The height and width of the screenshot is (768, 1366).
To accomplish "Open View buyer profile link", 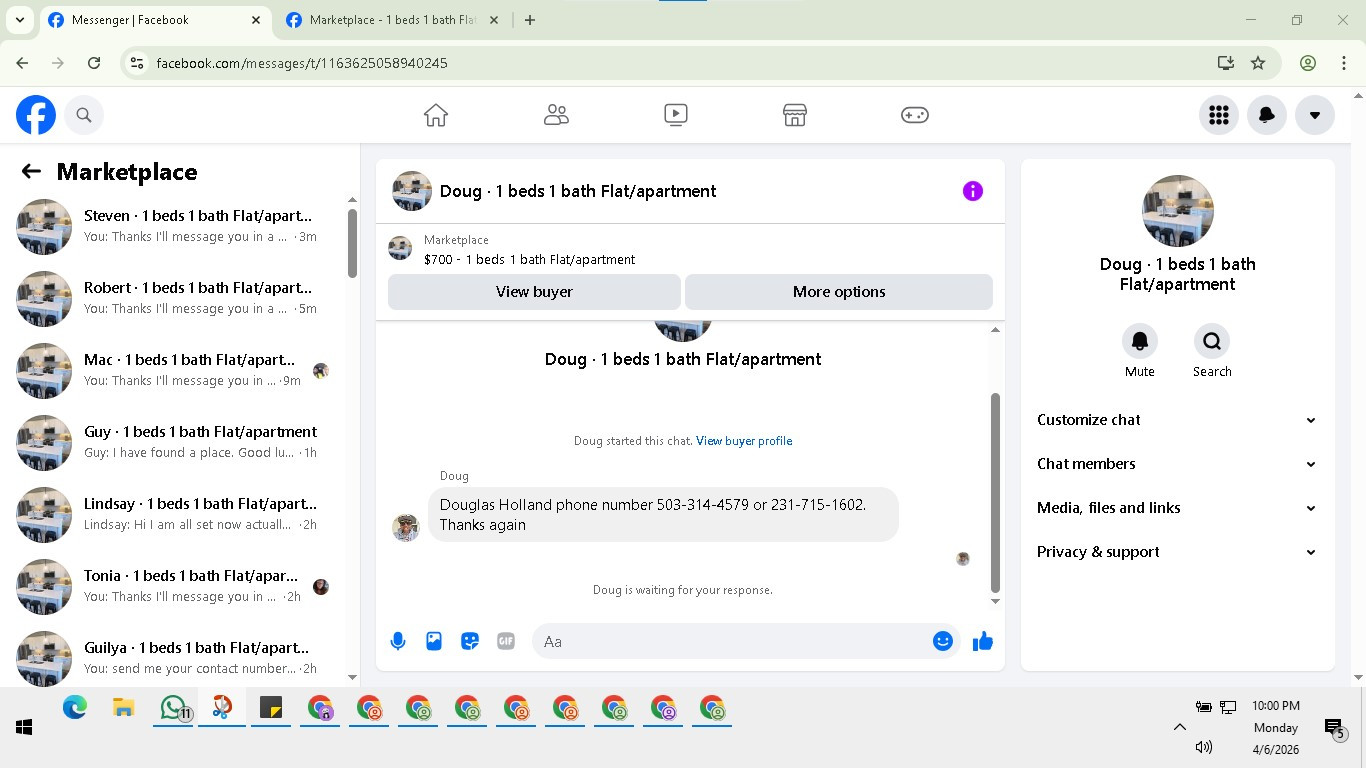I will [x=744, y=441].
